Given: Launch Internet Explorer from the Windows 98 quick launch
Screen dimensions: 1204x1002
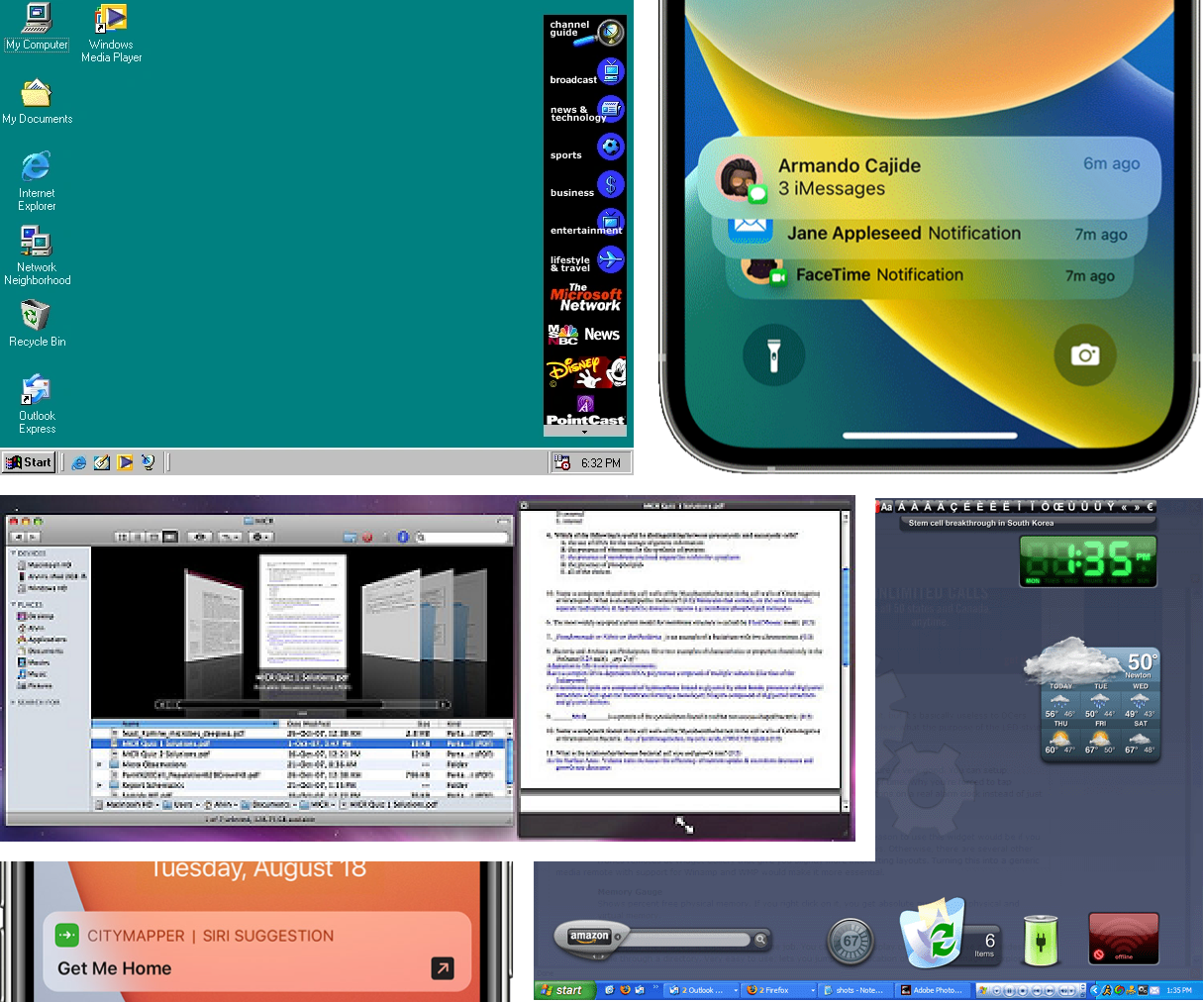Looking at the screenshot, I should point(79,462).
